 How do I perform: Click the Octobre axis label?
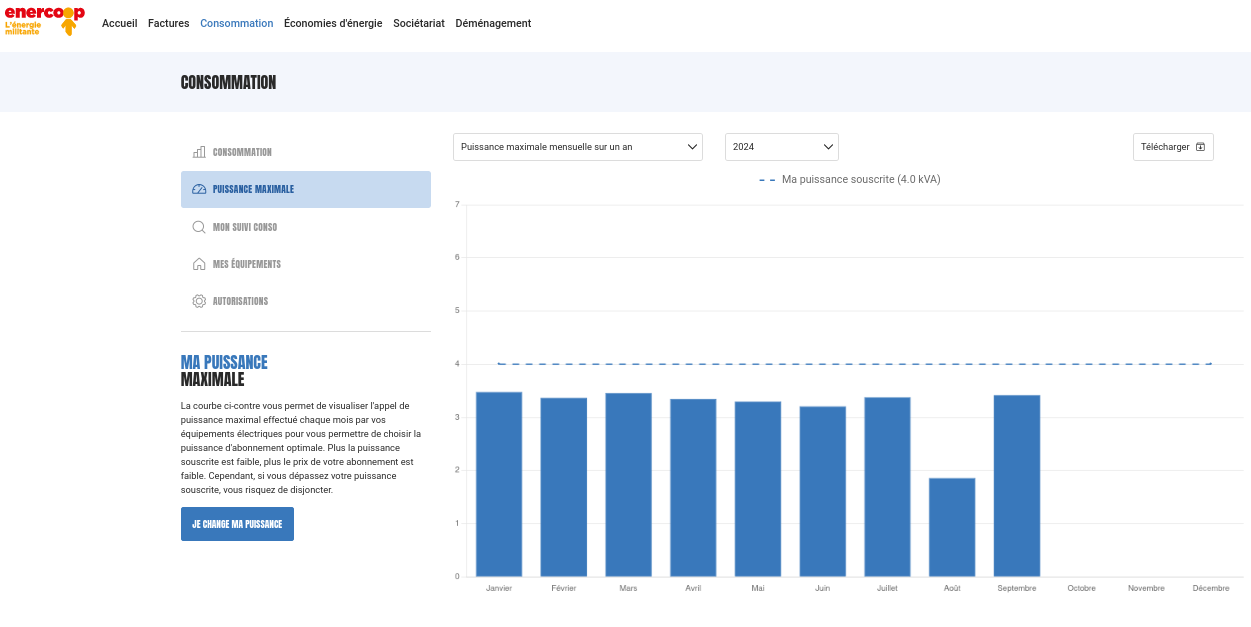click(1081, 588)
